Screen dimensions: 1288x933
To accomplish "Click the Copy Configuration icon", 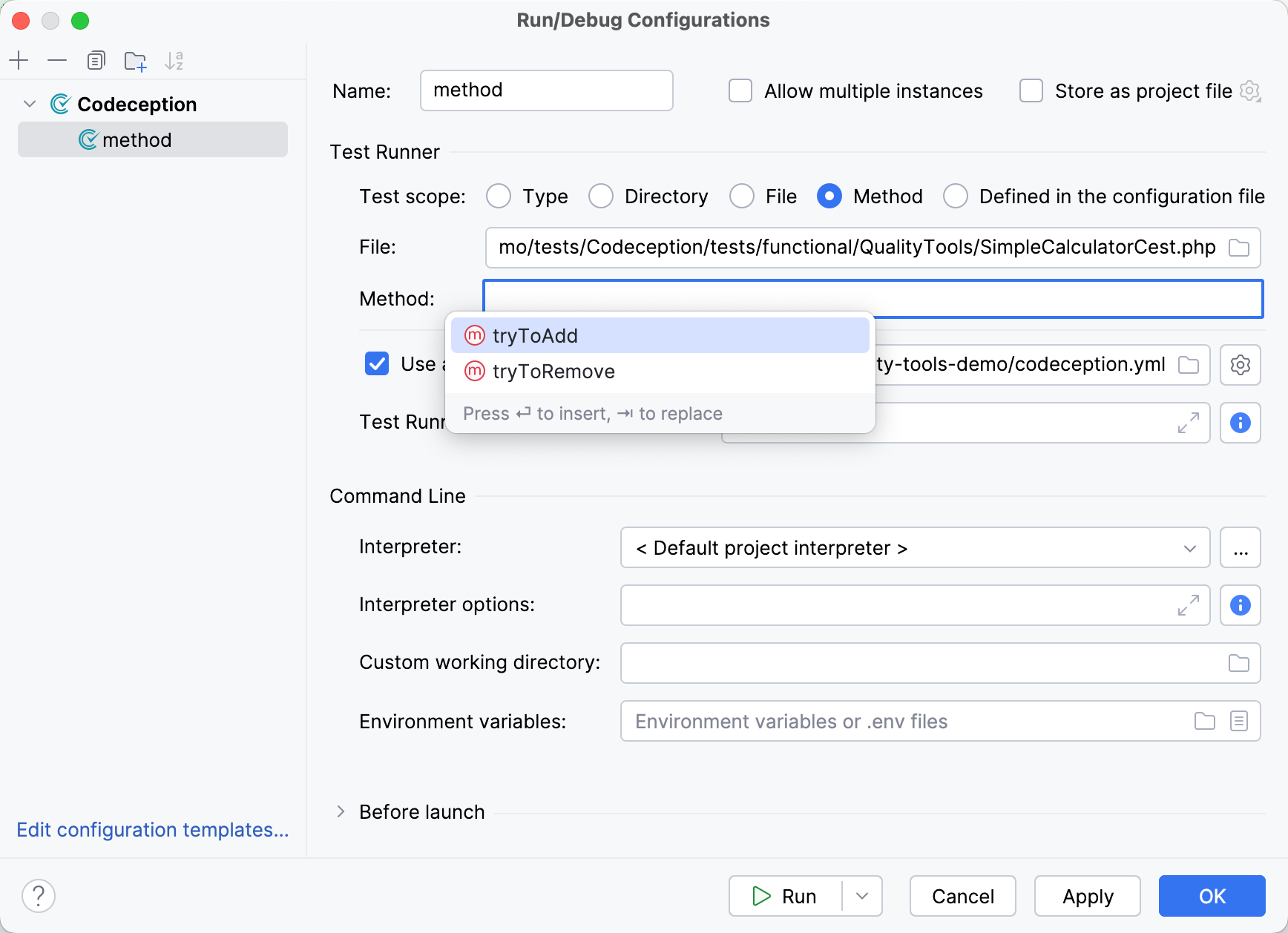I will (96, 61).
